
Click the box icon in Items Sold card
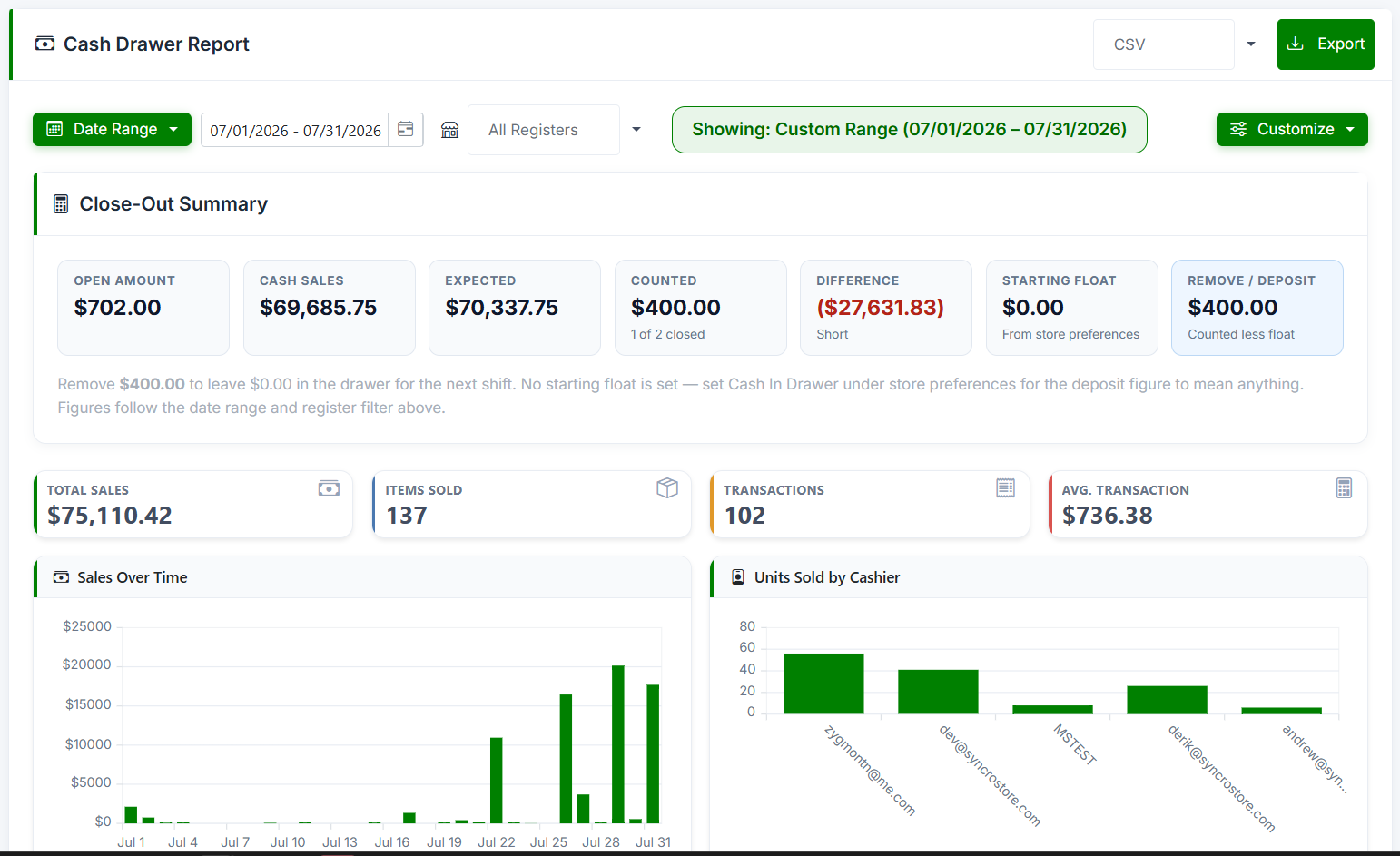pyautogui.click(x=667, y=488)
